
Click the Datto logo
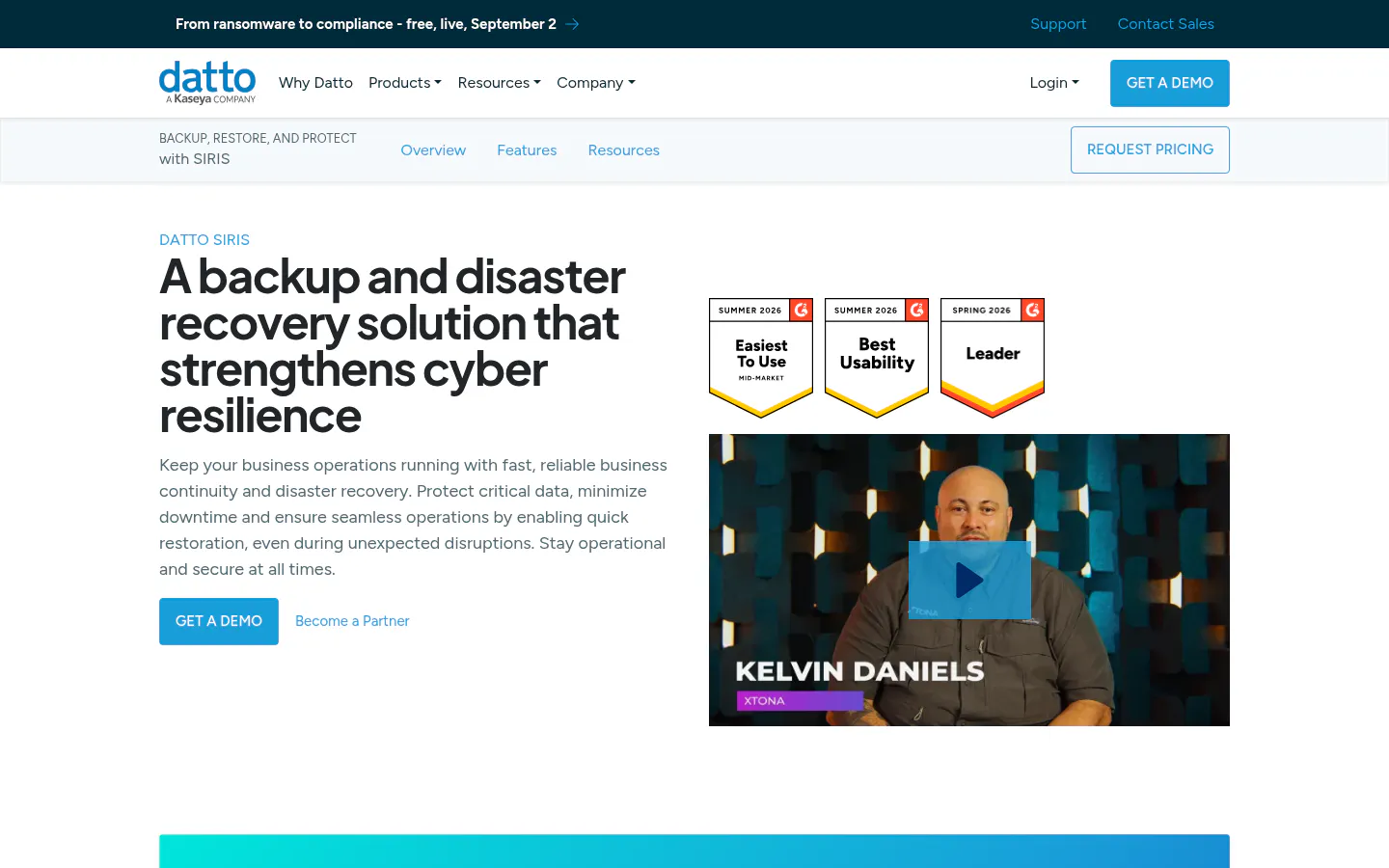coord(207,83)
